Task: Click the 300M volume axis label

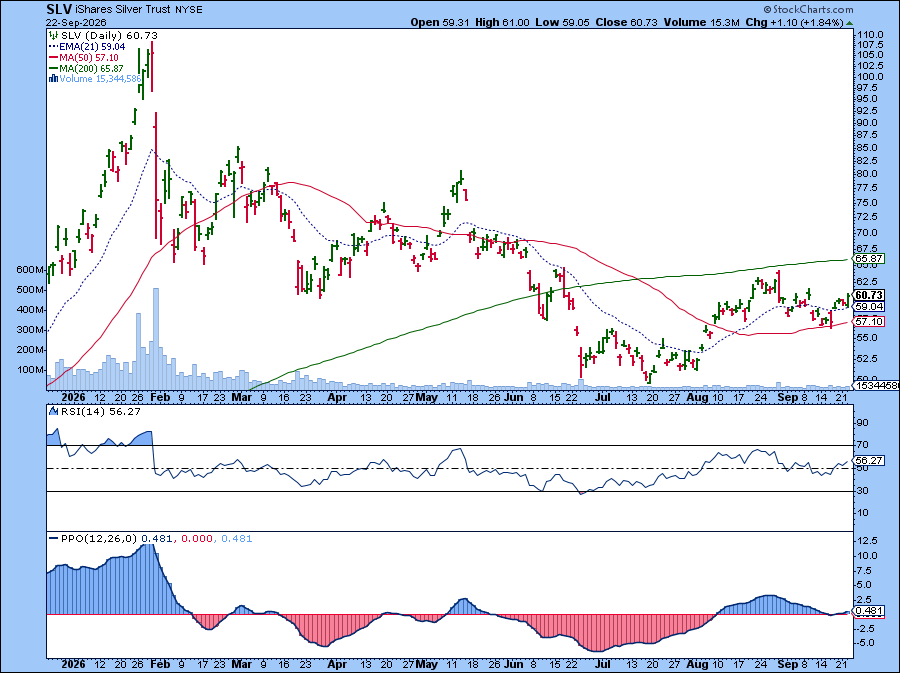Action: point(32,330)
